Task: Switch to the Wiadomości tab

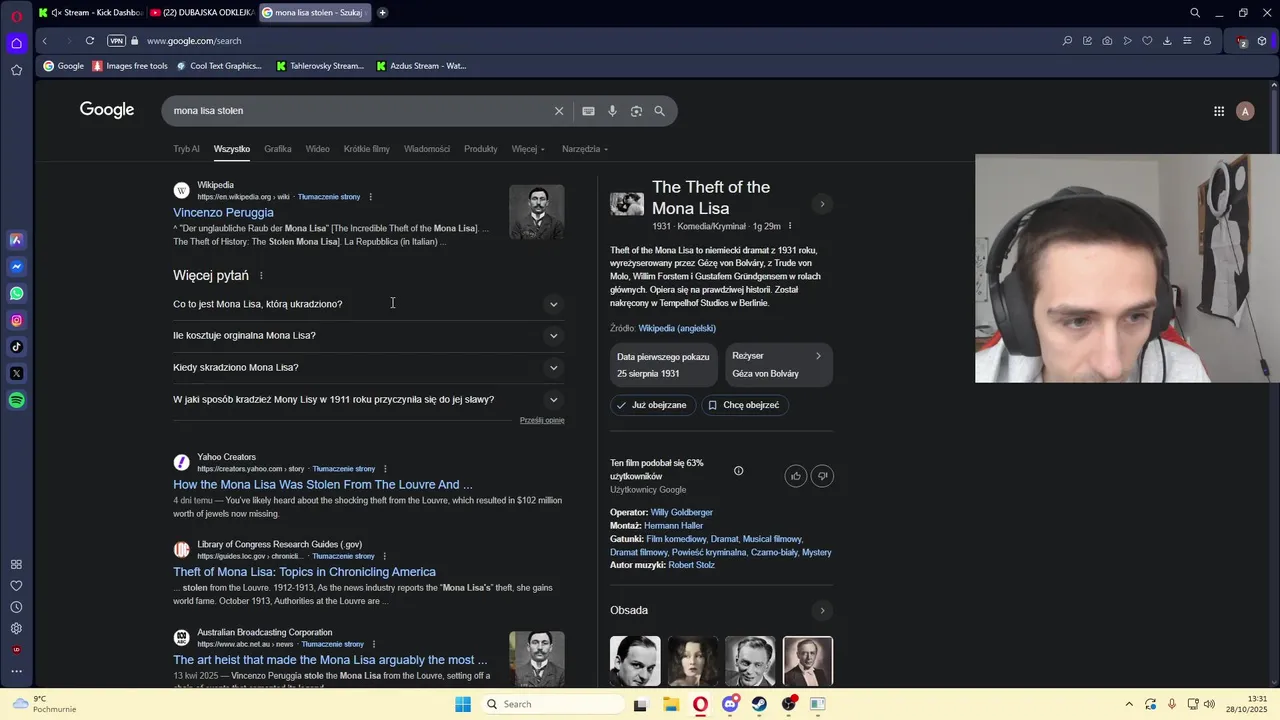Action: (427, 149)
